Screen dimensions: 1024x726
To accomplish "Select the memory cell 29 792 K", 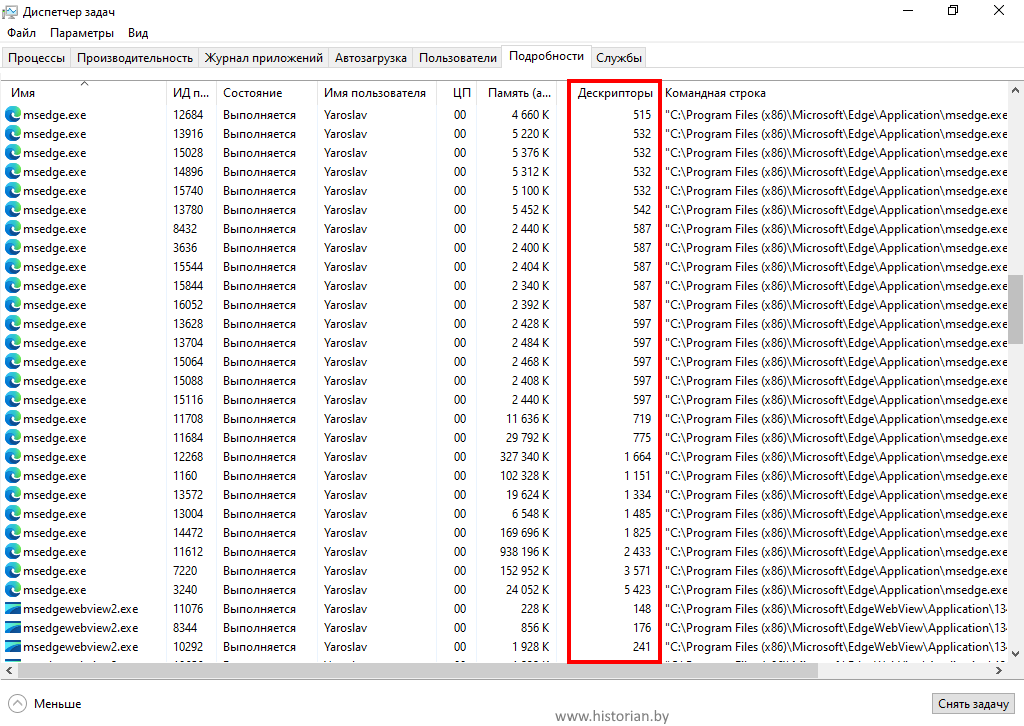I will 528,437.
